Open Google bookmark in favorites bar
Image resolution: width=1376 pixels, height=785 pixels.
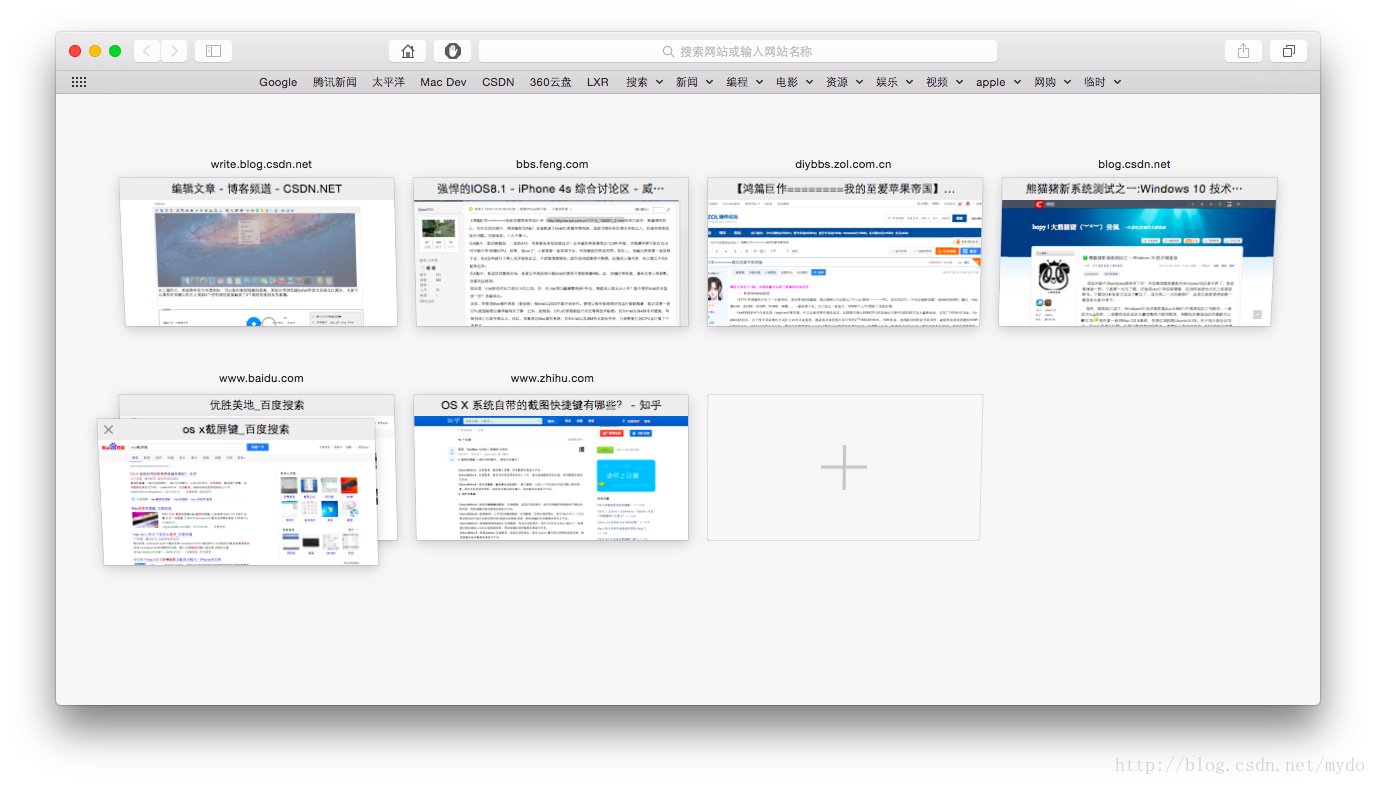click(x=278, y=82)
